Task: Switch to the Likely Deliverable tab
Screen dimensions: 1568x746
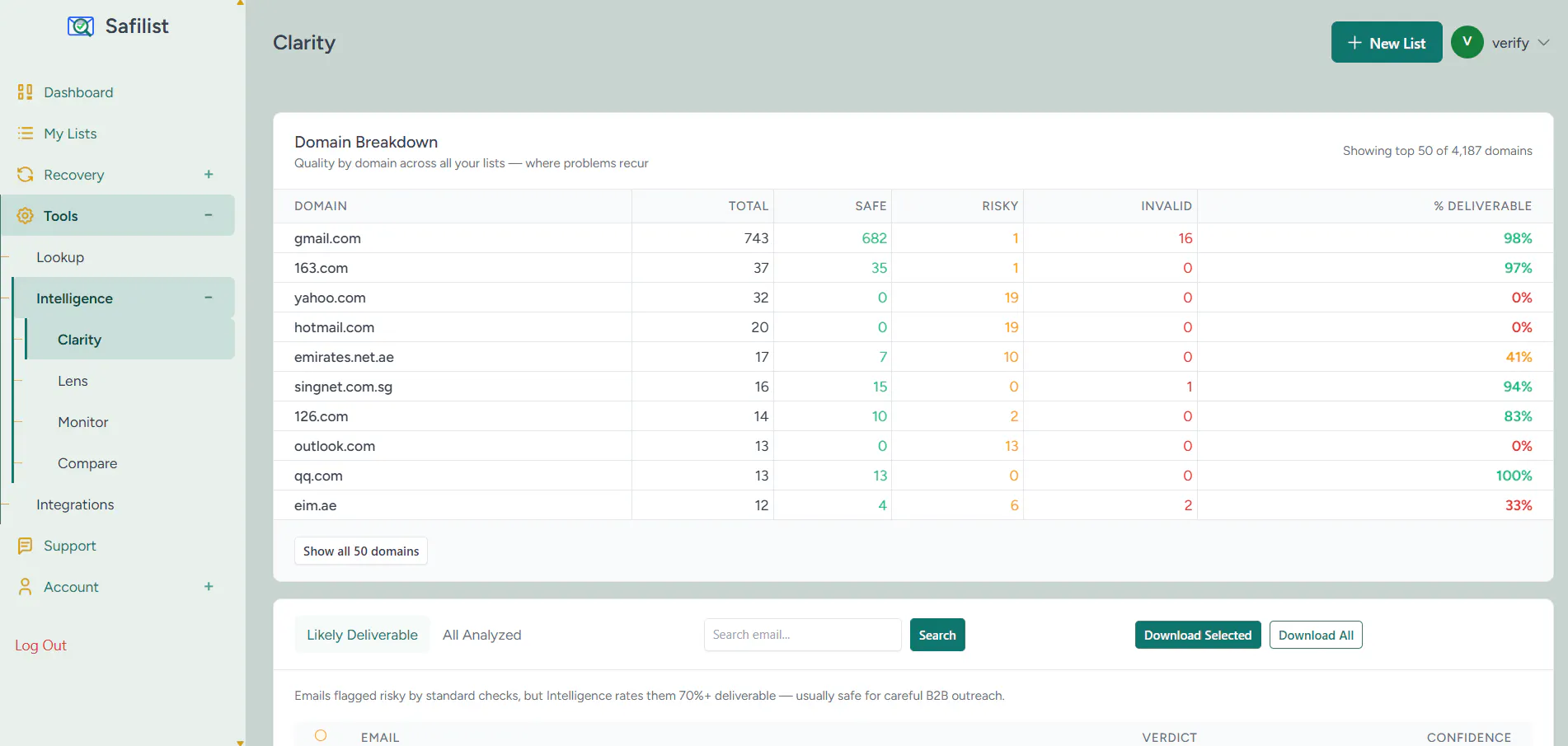Action: pos(362,635)
